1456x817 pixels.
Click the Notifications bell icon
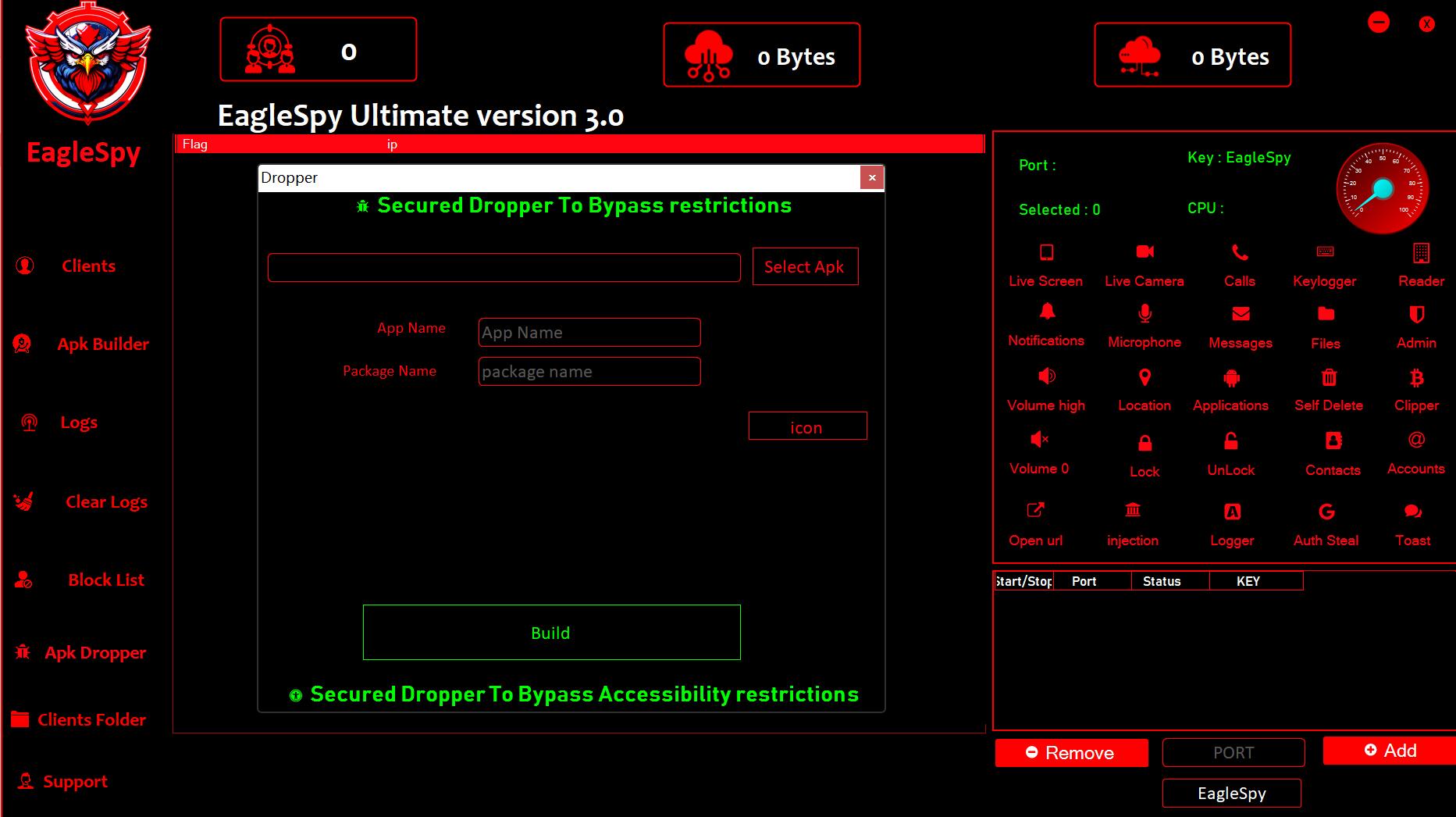(1047, 312)
